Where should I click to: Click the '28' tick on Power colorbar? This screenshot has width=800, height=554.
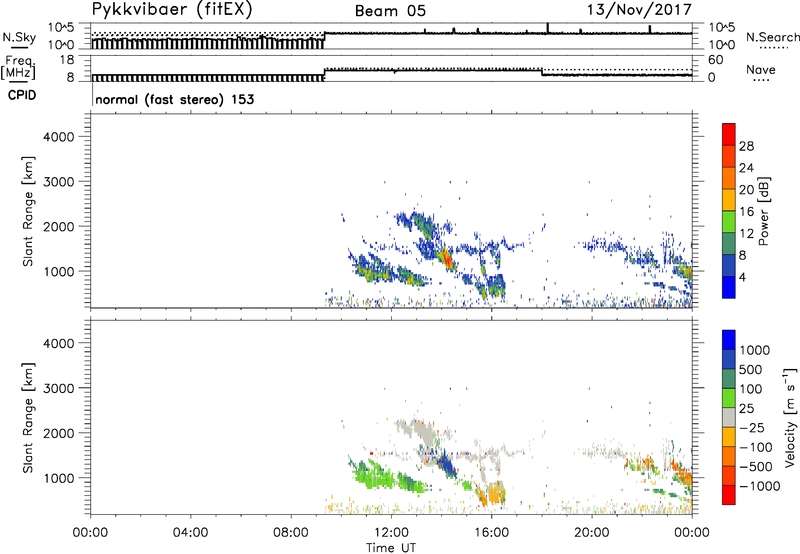point(746,146)
